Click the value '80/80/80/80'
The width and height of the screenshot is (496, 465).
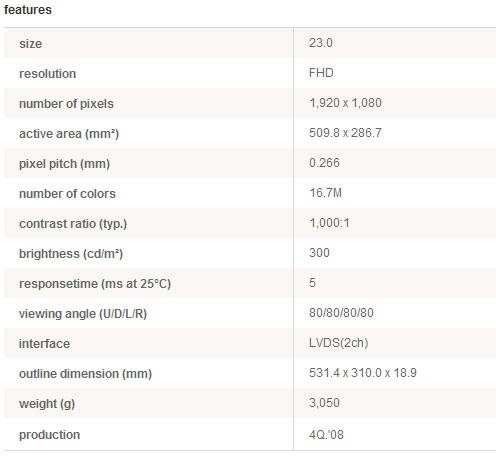tap(341, 313)
